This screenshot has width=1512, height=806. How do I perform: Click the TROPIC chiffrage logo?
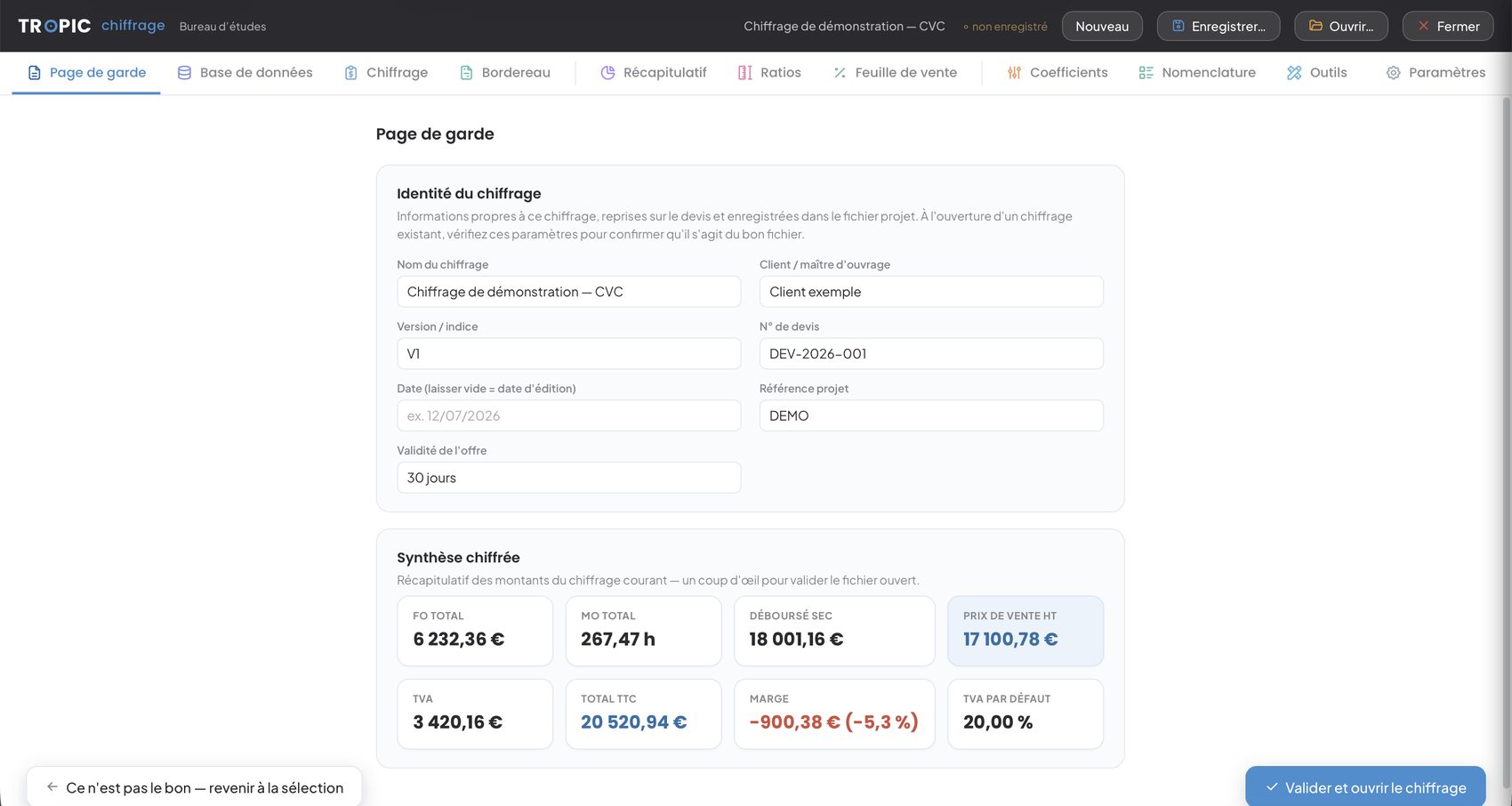(x=92, y=26)
